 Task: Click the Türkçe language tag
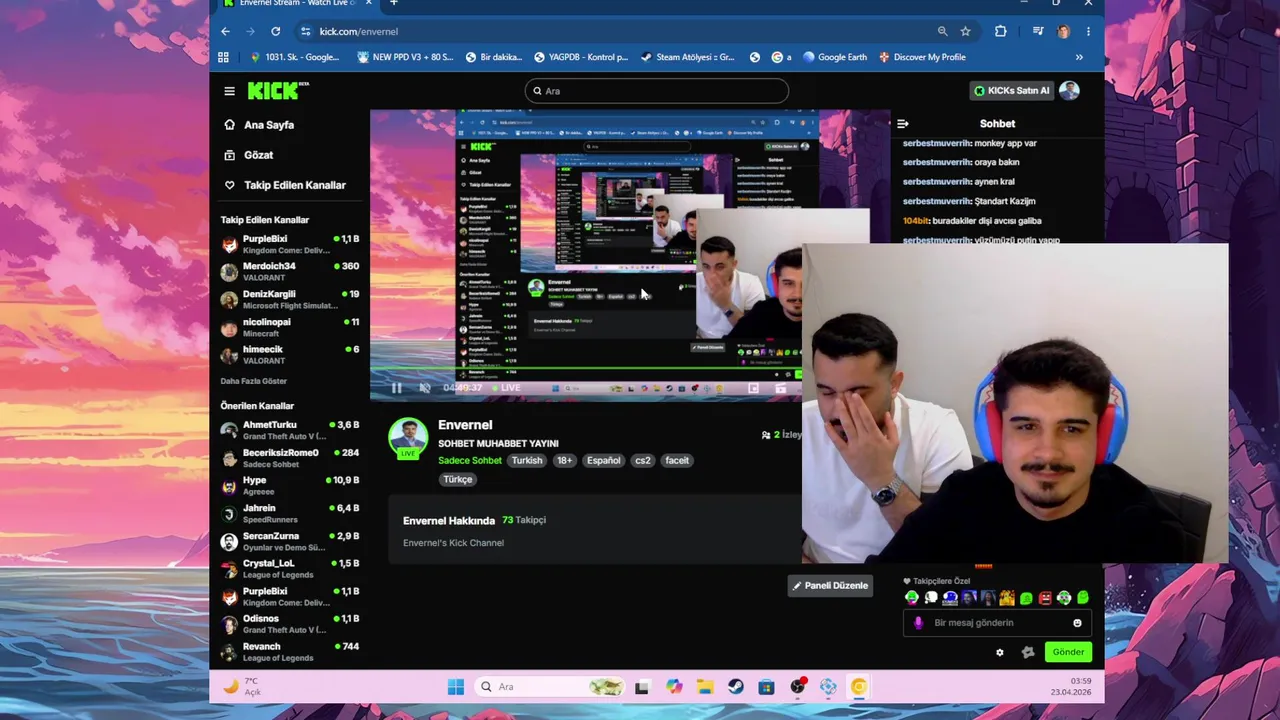[x=458, y=479]
